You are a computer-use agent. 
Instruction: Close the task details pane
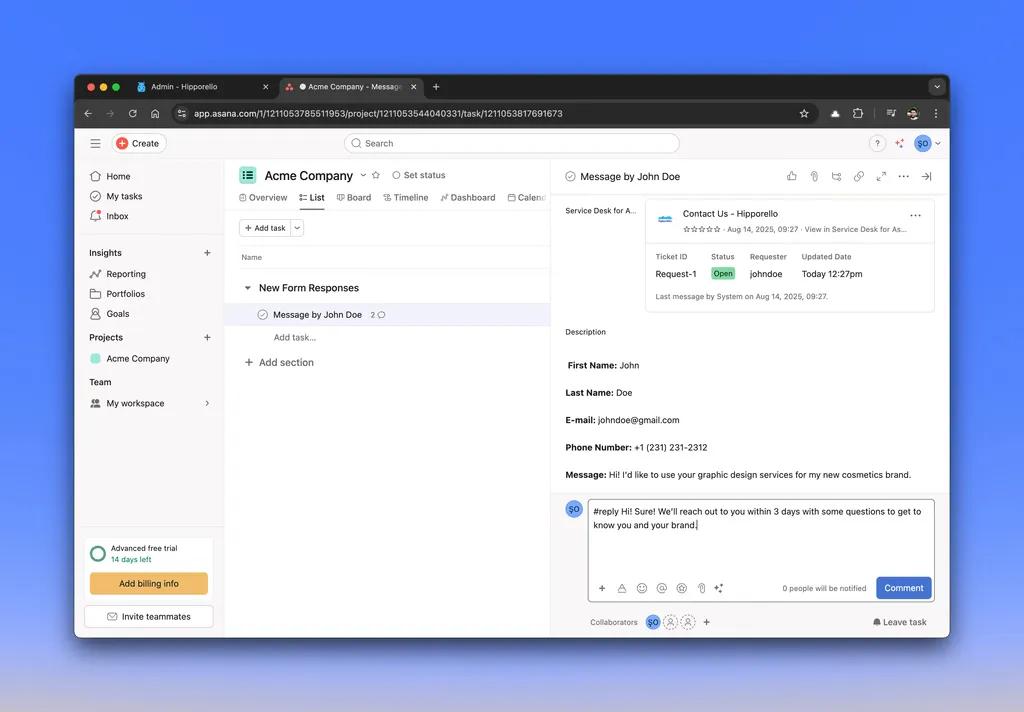[x=926, y=176]
